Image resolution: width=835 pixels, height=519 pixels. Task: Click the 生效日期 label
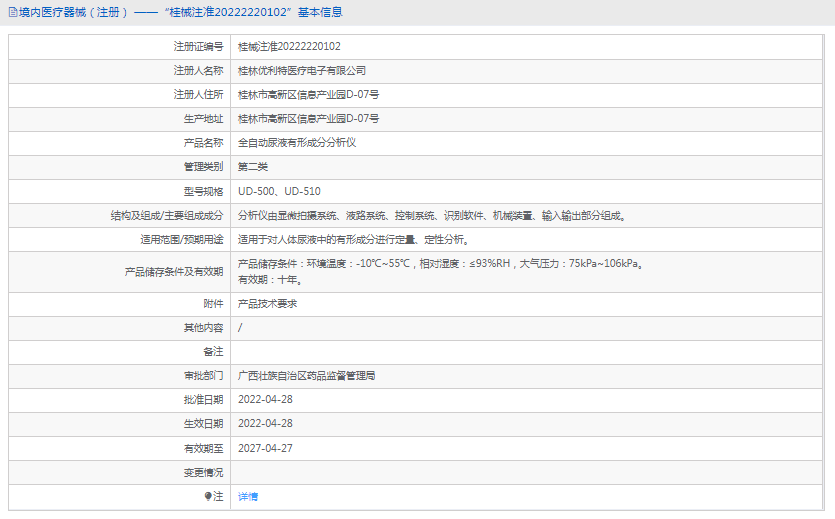pyautogui.click(x=203, y=424)
